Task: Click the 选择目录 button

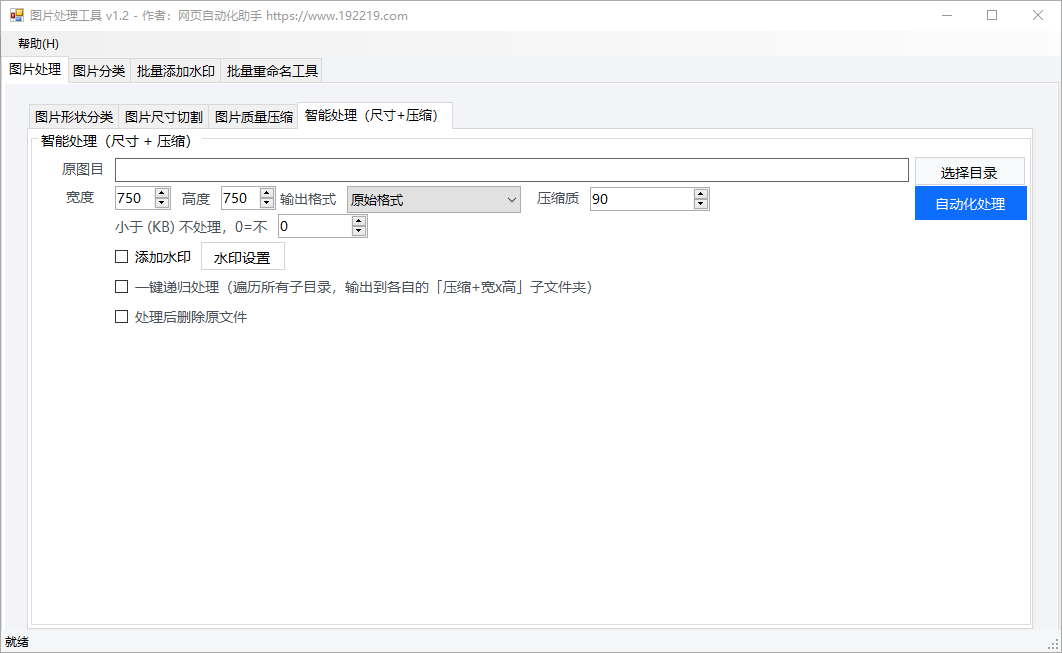Action: [x=969, y=172]
